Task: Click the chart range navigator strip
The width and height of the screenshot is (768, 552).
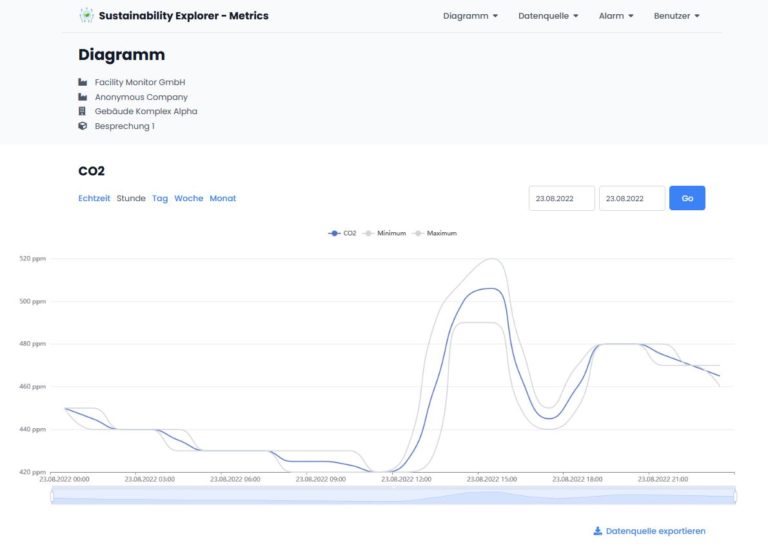Action: tap(392, 495)
